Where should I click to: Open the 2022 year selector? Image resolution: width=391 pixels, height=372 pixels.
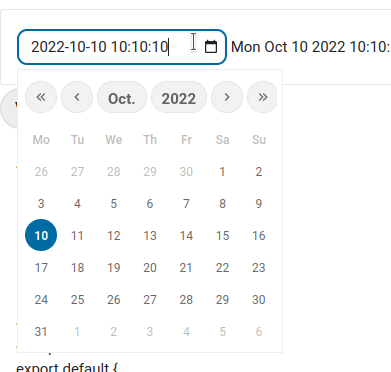(x=179, y=97)
